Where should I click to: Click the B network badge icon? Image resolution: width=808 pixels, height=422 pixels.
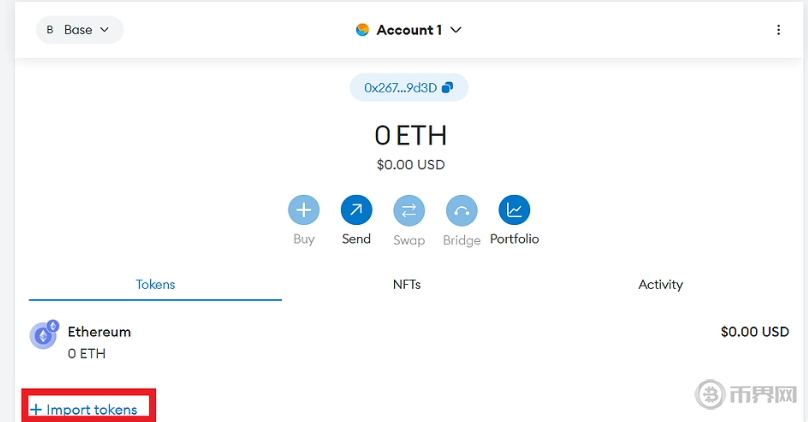pos(50,30)
